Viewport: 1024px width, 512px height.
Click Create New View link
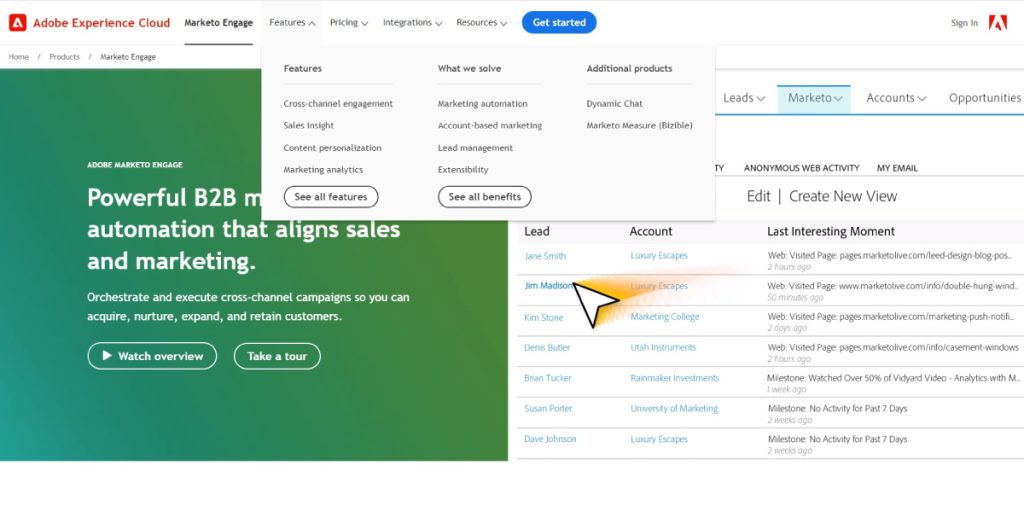pos(842,196)
